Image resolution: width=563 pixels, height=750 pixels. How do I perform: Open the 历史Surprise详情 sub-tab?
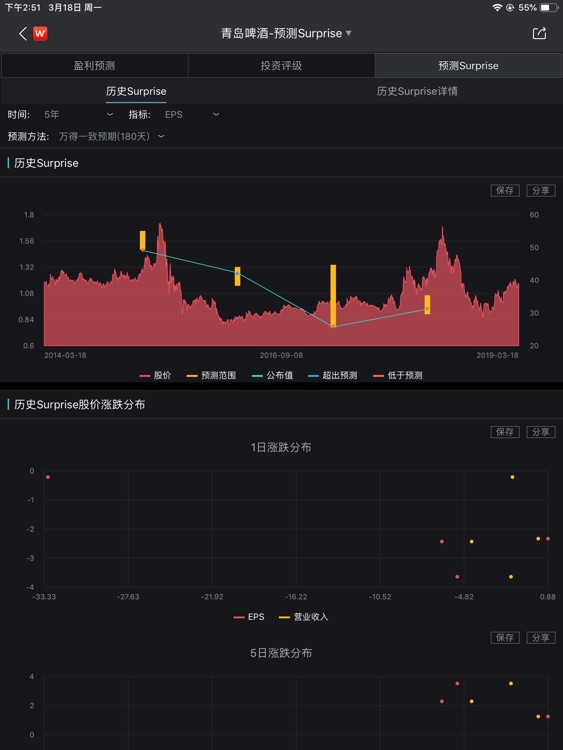[417, 91]
